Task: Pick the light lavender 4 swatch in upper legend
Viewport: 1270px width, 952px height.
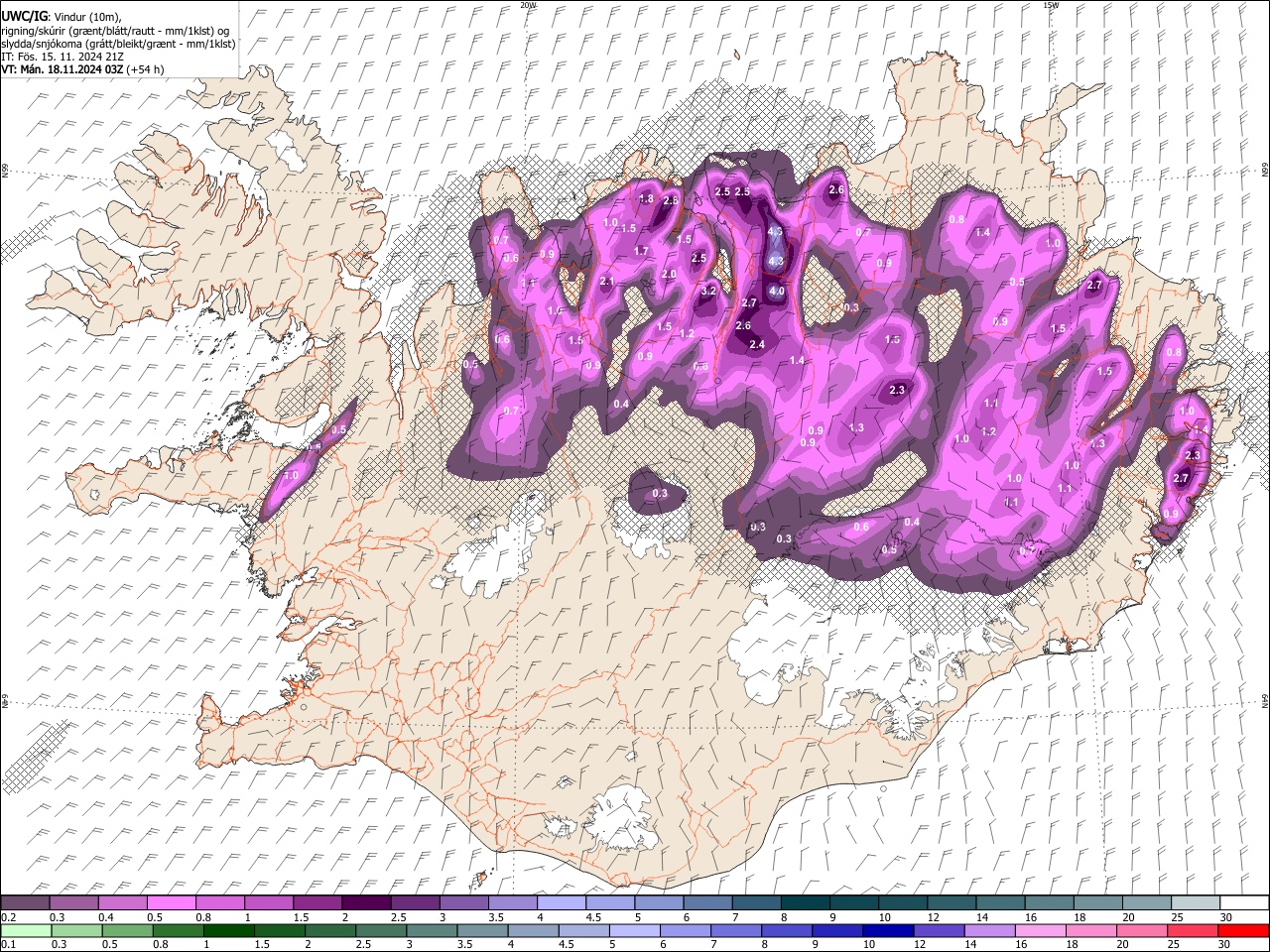Action: [x=560, y=903]
